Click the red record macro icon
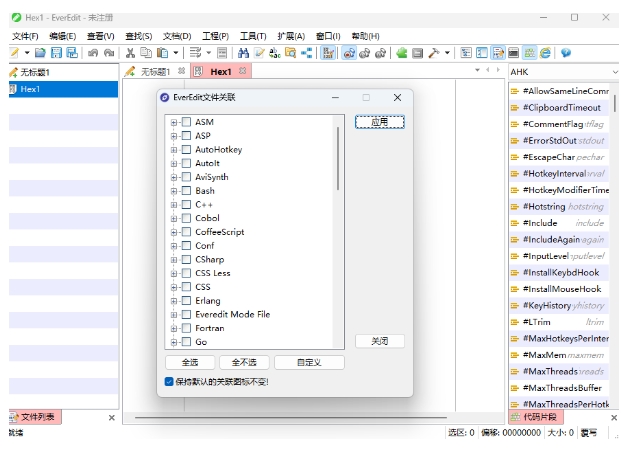 point(349,53)
